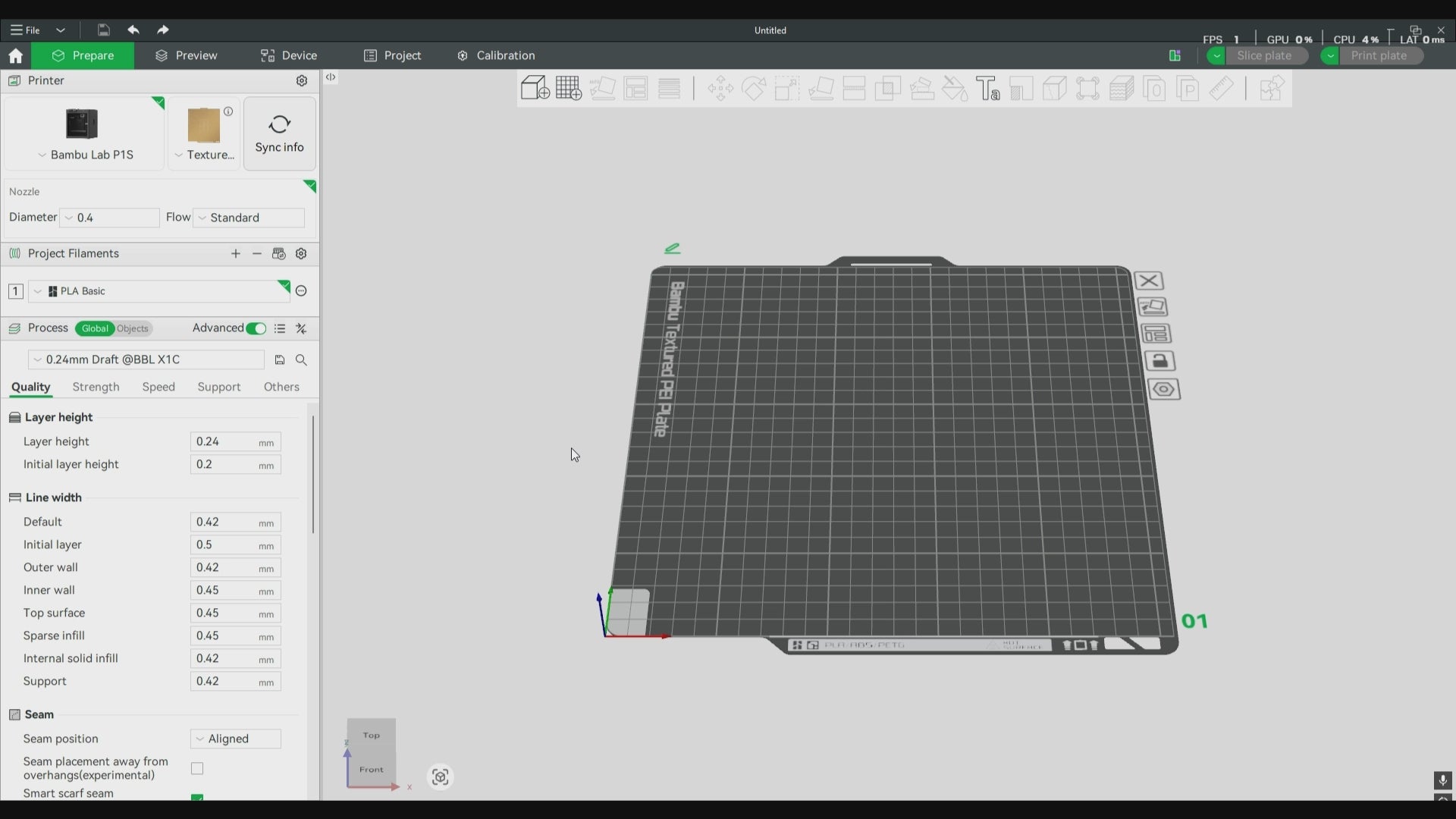Click the Sync info refresh icon
Screen dimensions: 1456x819
click(x=279, y=124)
